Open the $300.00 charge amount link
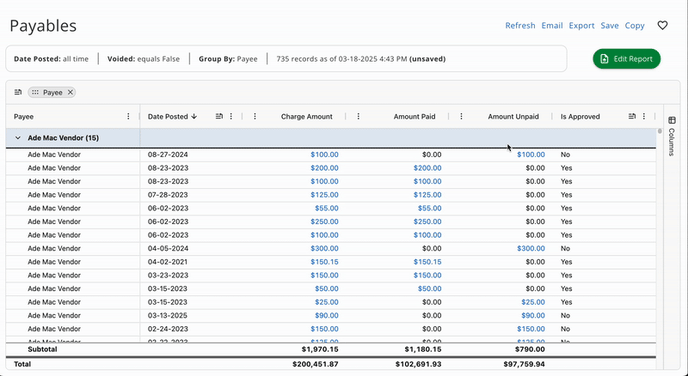The height and width of the screenshot is (376, 688). (325, 248)
